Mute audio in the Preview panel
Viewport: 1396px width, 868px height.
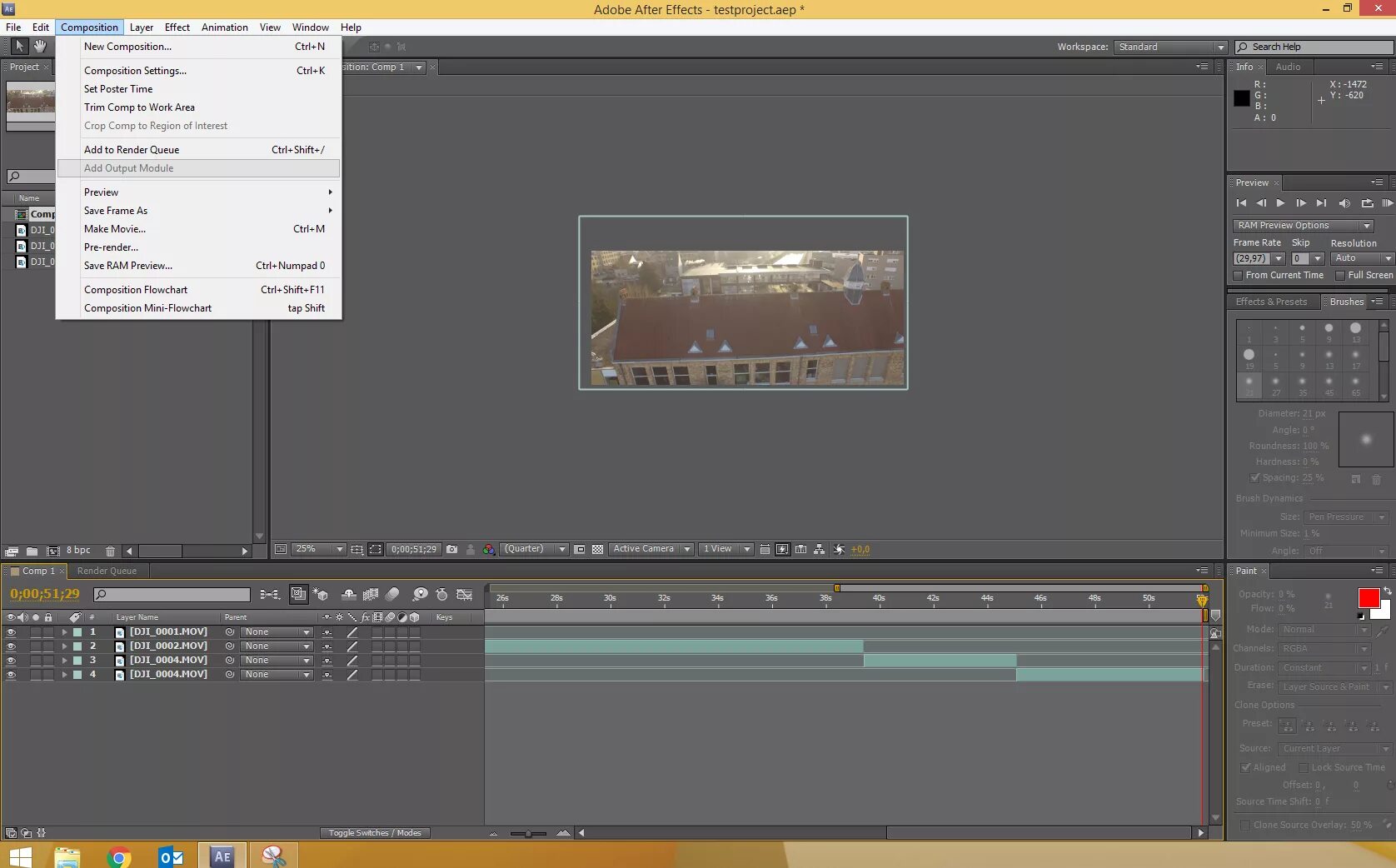1344,203
